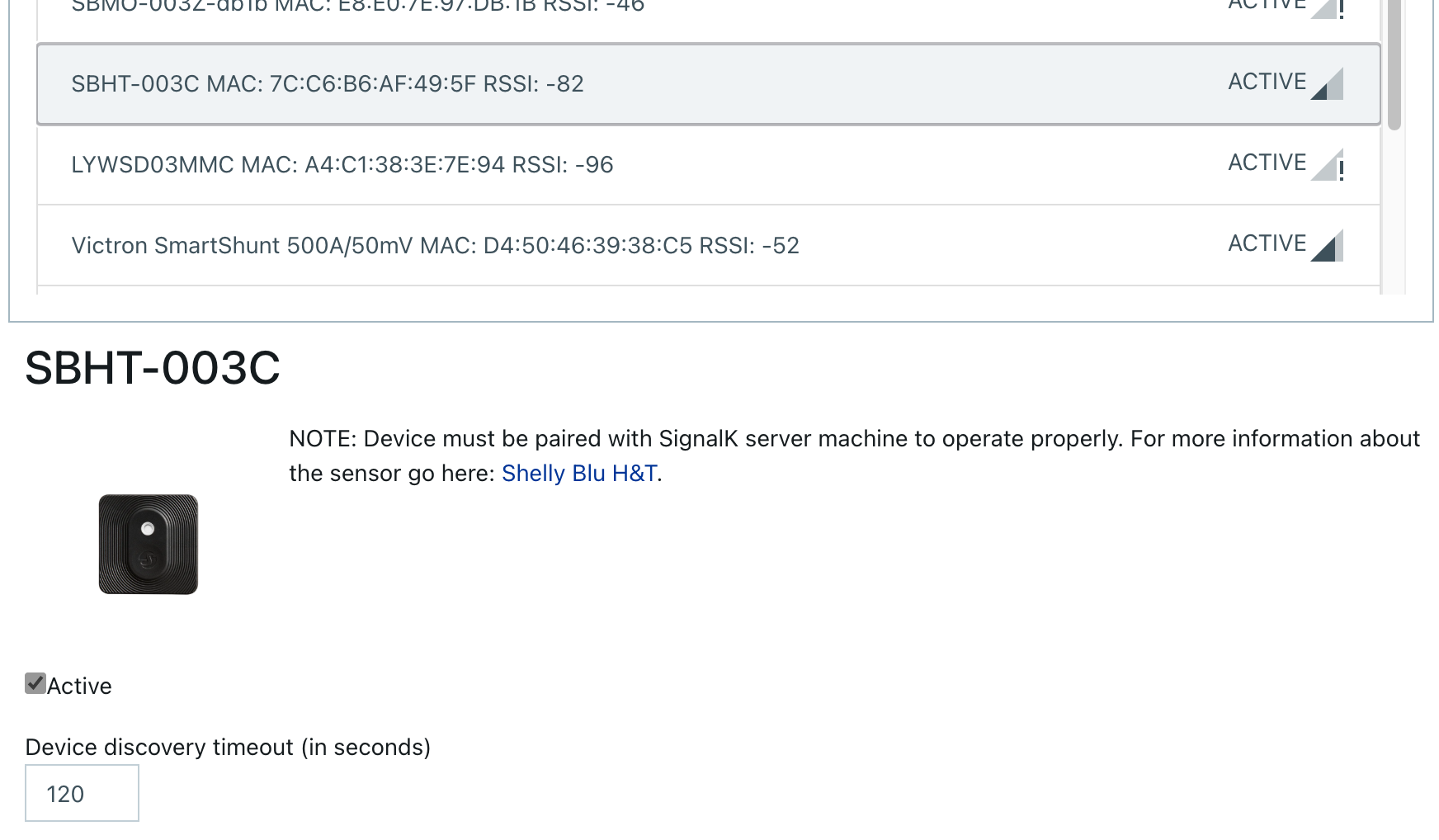Click the ACTIVE status on LYWSD03MMC row

tap(1267, 163)
